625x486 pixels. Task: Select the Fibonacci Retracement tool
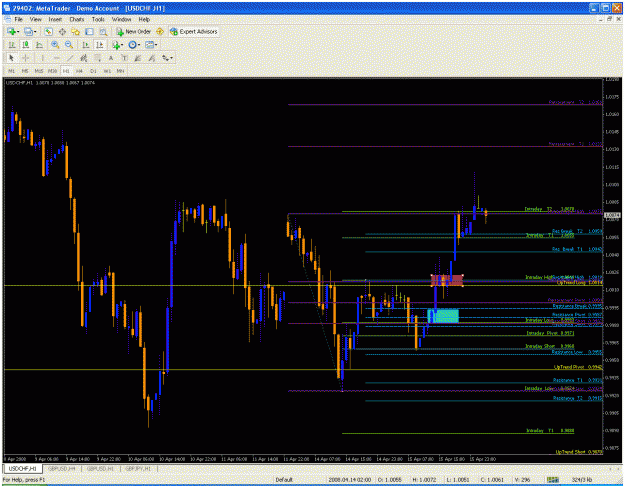coord(97,58)
